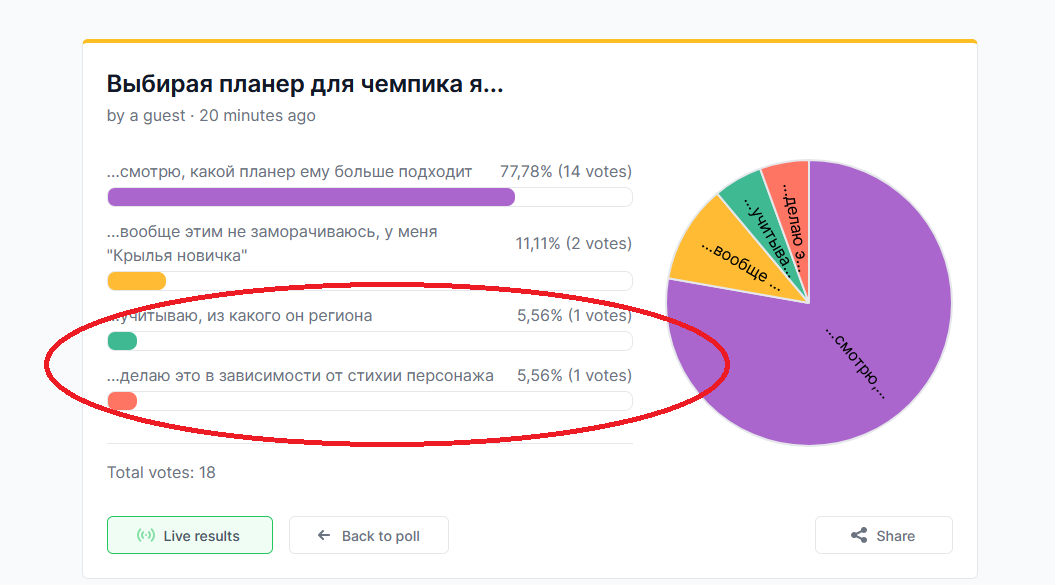Viewport: 1055px width, 585px height.
Task: Click the Share network icon
Action: tap(859, 535)
